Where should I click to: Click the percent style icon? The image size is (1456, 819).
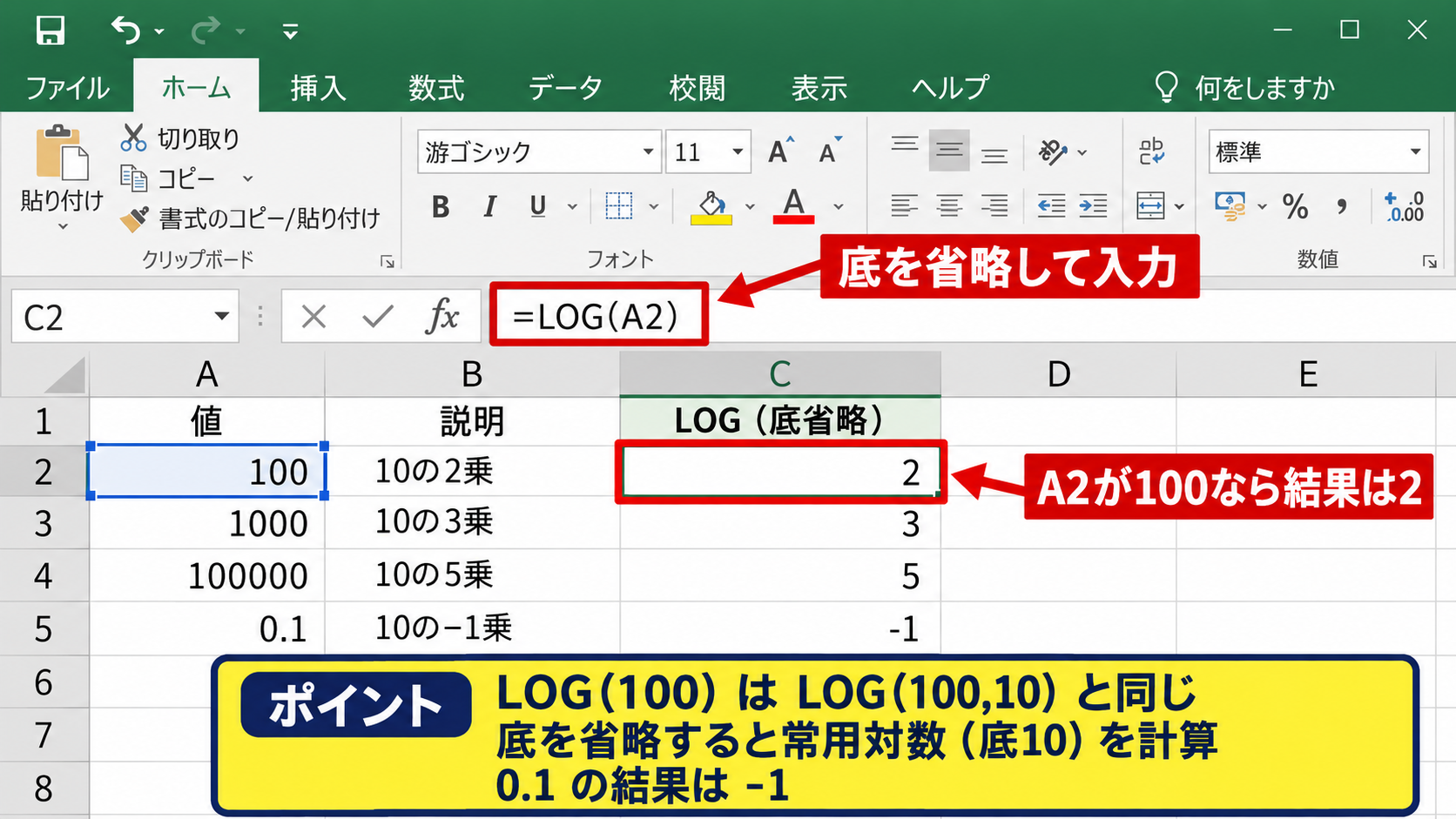(1295, 206)
